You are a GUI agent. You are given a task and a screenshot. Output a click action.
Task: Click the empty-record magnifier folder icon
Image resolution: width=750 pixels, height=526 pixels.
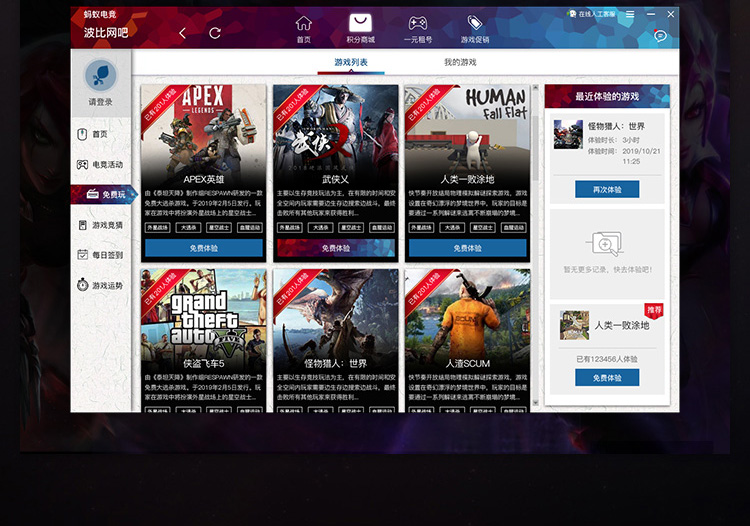coord(607,243)
